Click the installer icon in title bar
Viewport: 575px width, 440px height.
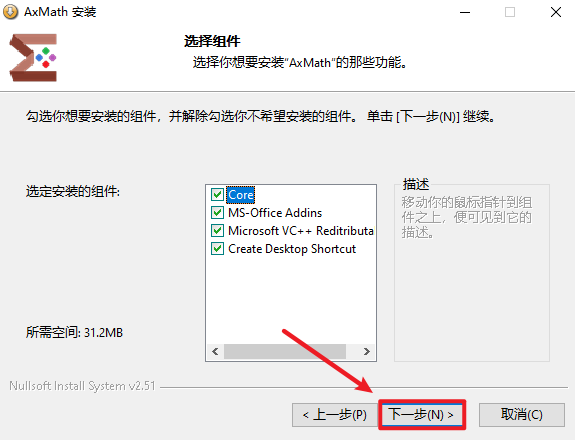point(10,12)
